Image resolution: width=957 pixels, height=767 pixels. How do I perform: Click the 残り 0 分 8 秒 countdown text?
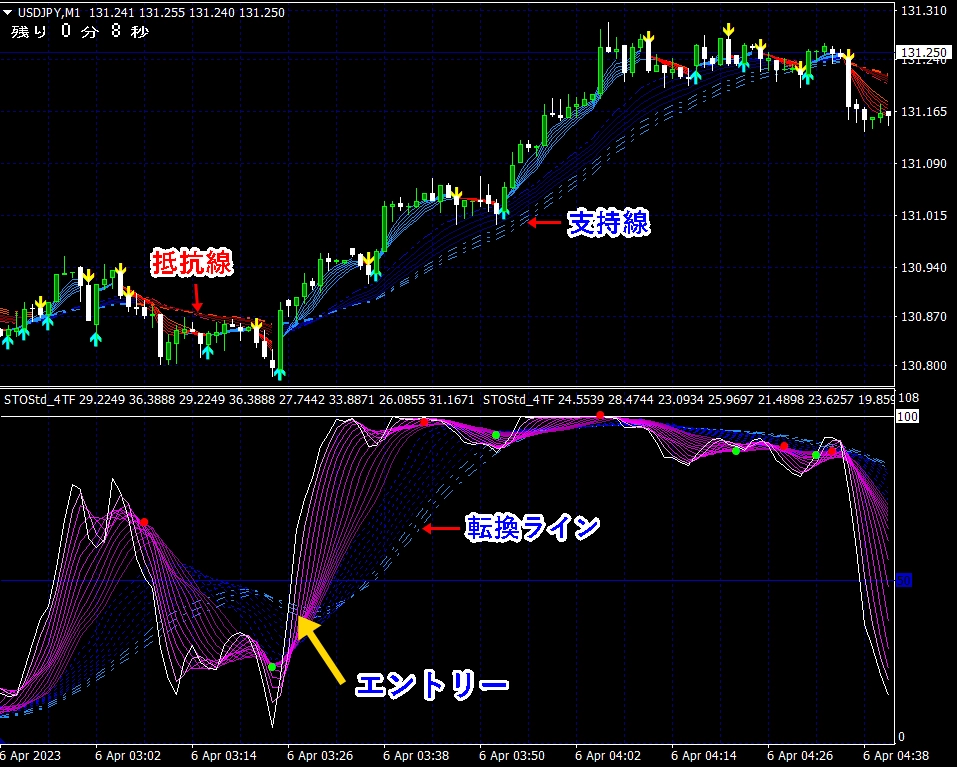pos(79,32)
